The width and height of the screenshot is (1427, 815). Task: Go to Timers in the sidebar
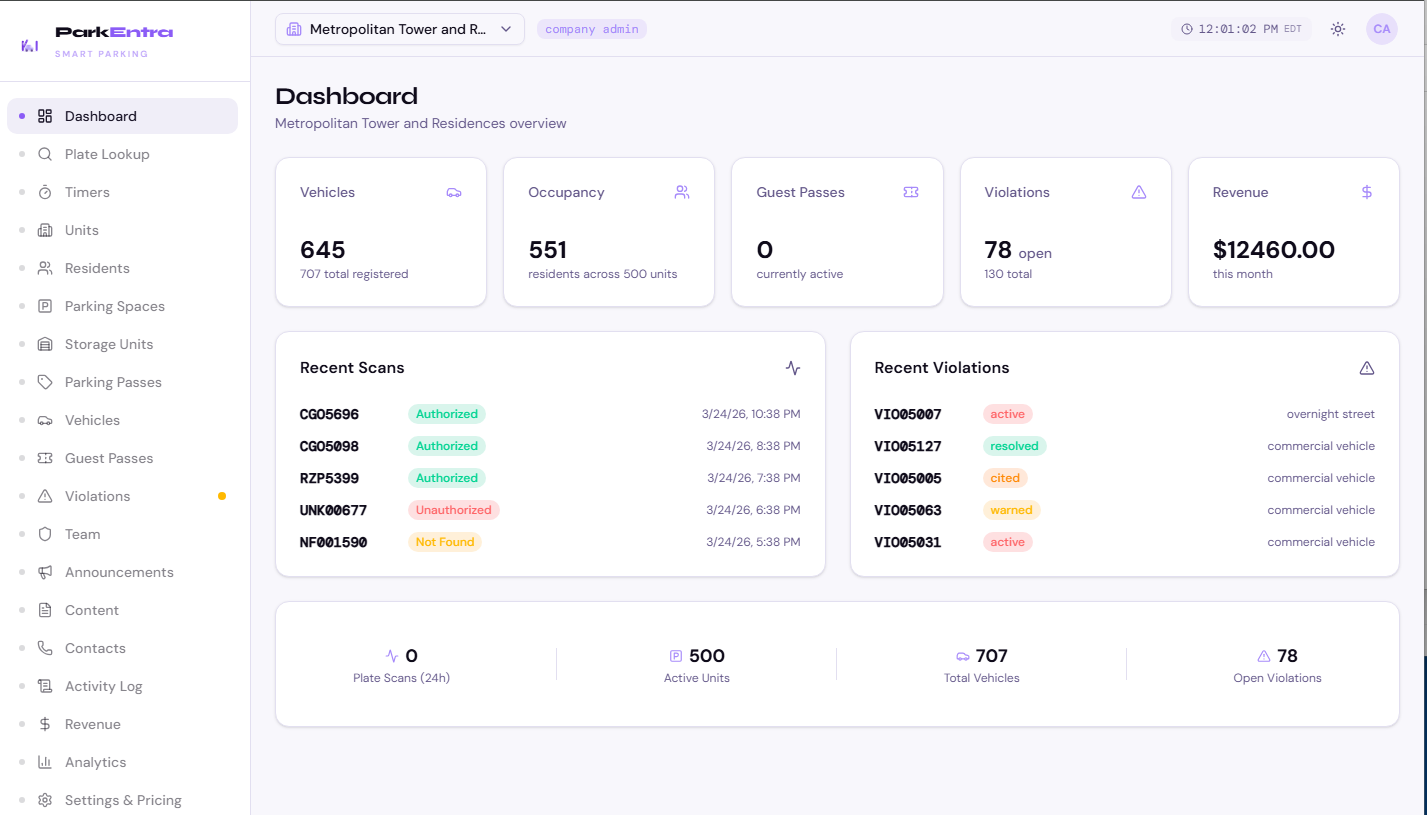point(87,192)
